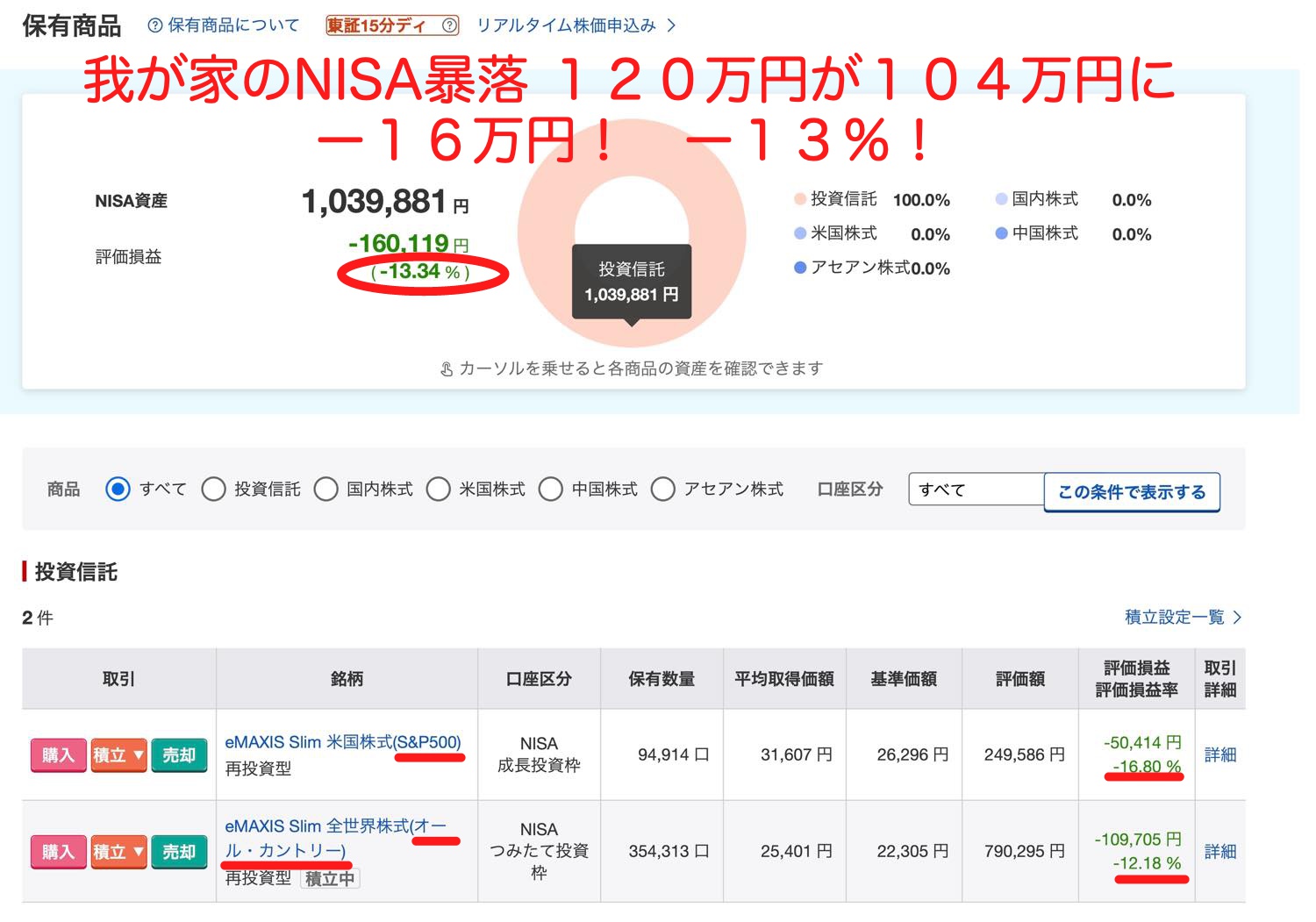Open eMAXIS Slim 米国株式(S&P500) fund link
The width and height of the screenshot is (1316, 922).
[343, 742]
